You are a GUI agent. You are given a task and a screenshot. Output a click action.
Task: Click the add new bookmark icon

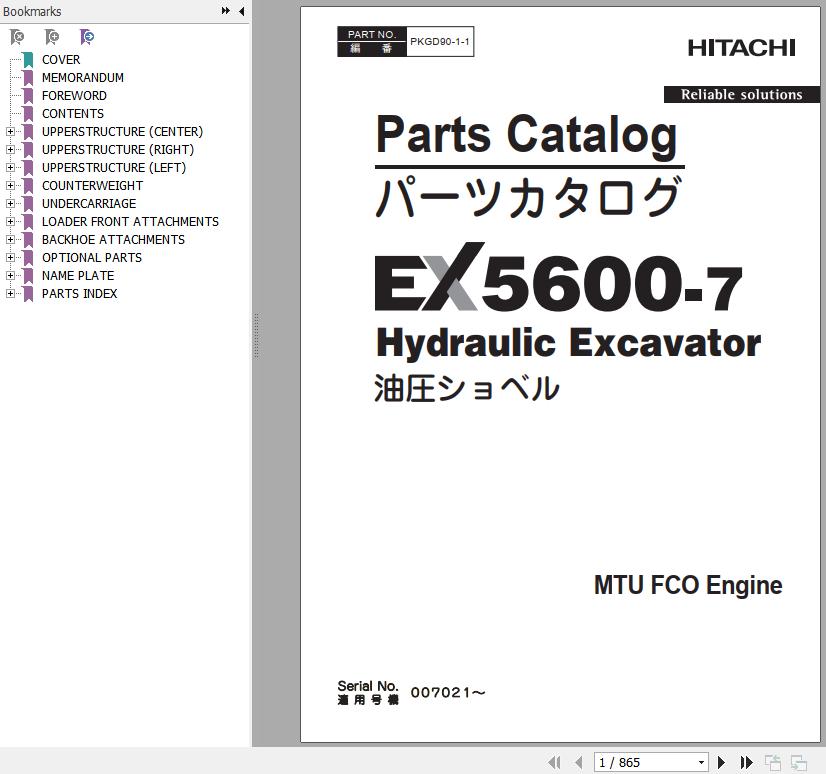pos(52,37)
